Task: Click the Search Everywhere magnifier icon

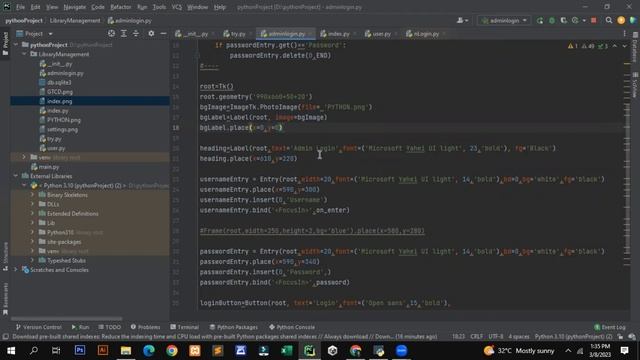Action: (x=609, y=20)
